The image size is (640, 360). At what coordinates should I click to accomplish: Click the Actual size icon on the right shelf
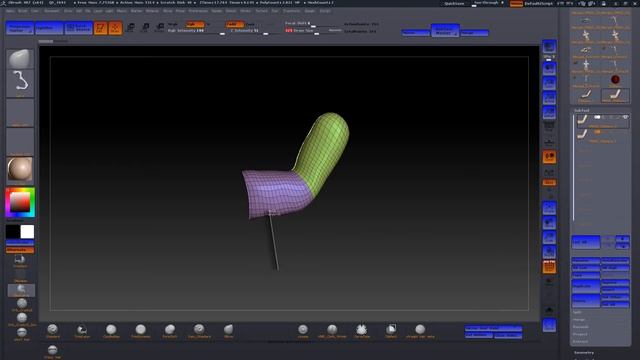[549, 98]
